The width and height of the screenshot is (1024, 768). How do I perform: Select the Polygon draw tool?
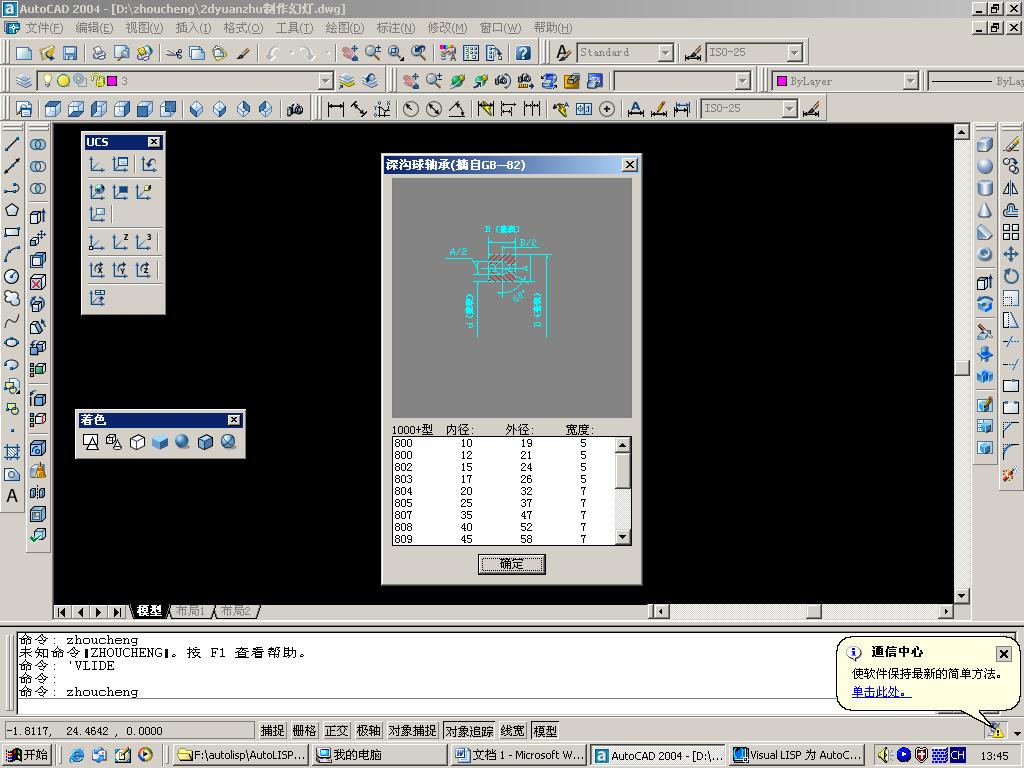[x=12, y=210]
